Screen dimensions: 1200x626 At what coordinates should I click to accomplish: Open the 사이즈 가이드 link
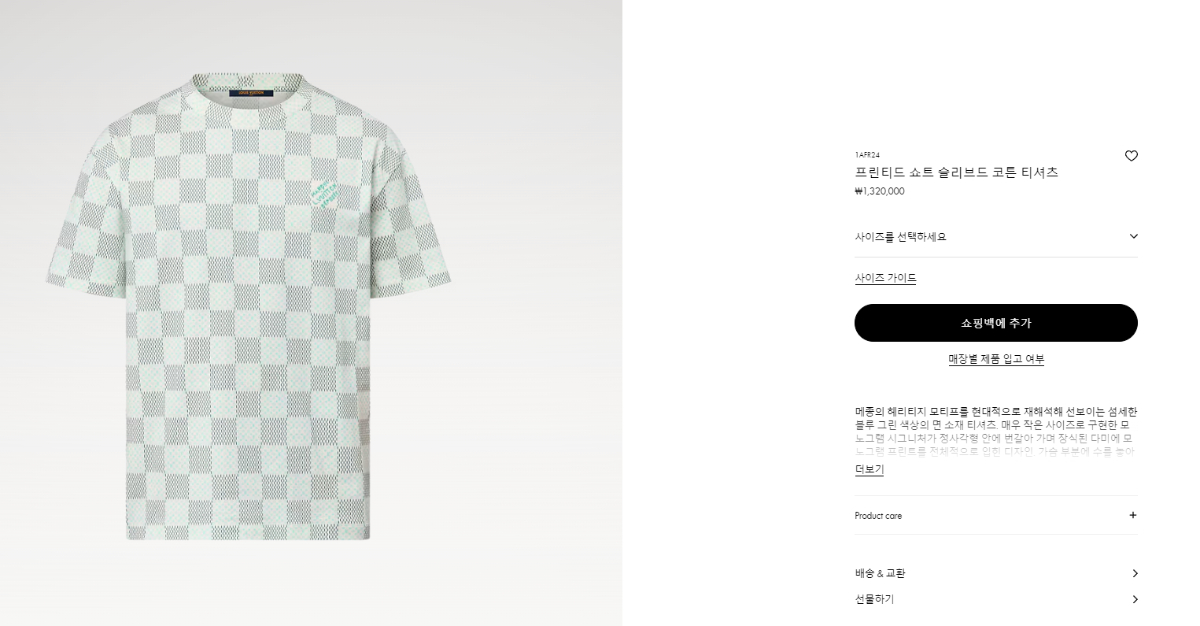pyautogui.click(x=885, y=278)
